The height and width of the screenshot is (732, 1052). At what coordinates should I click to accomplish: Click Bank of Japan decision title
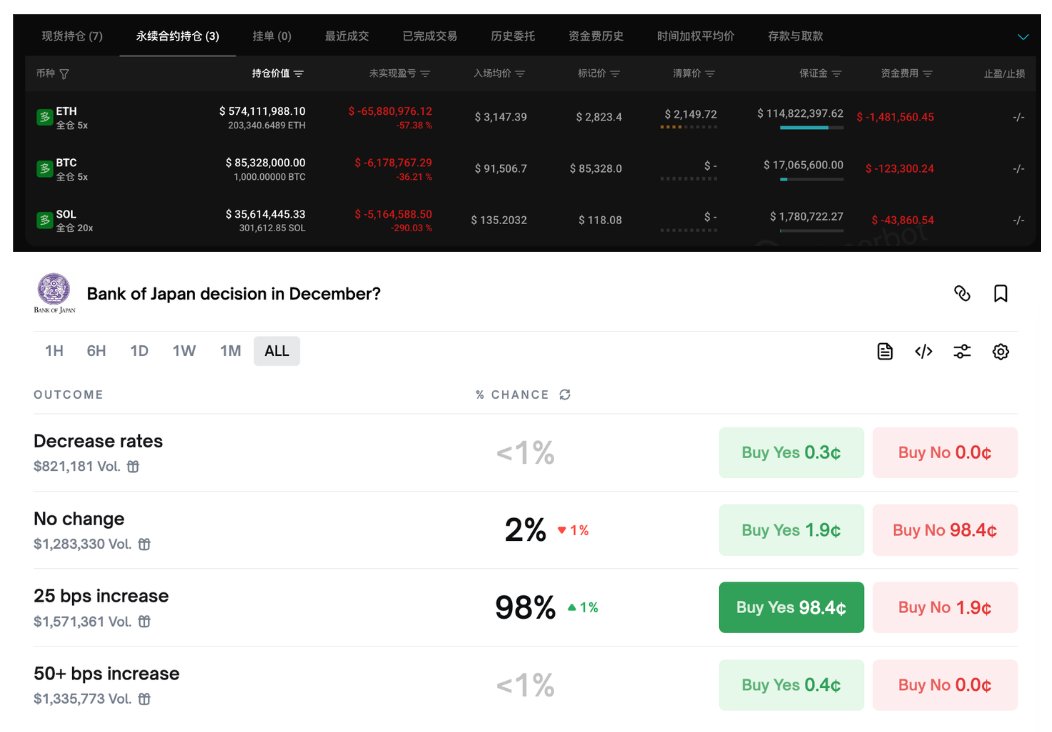(233, 294)
